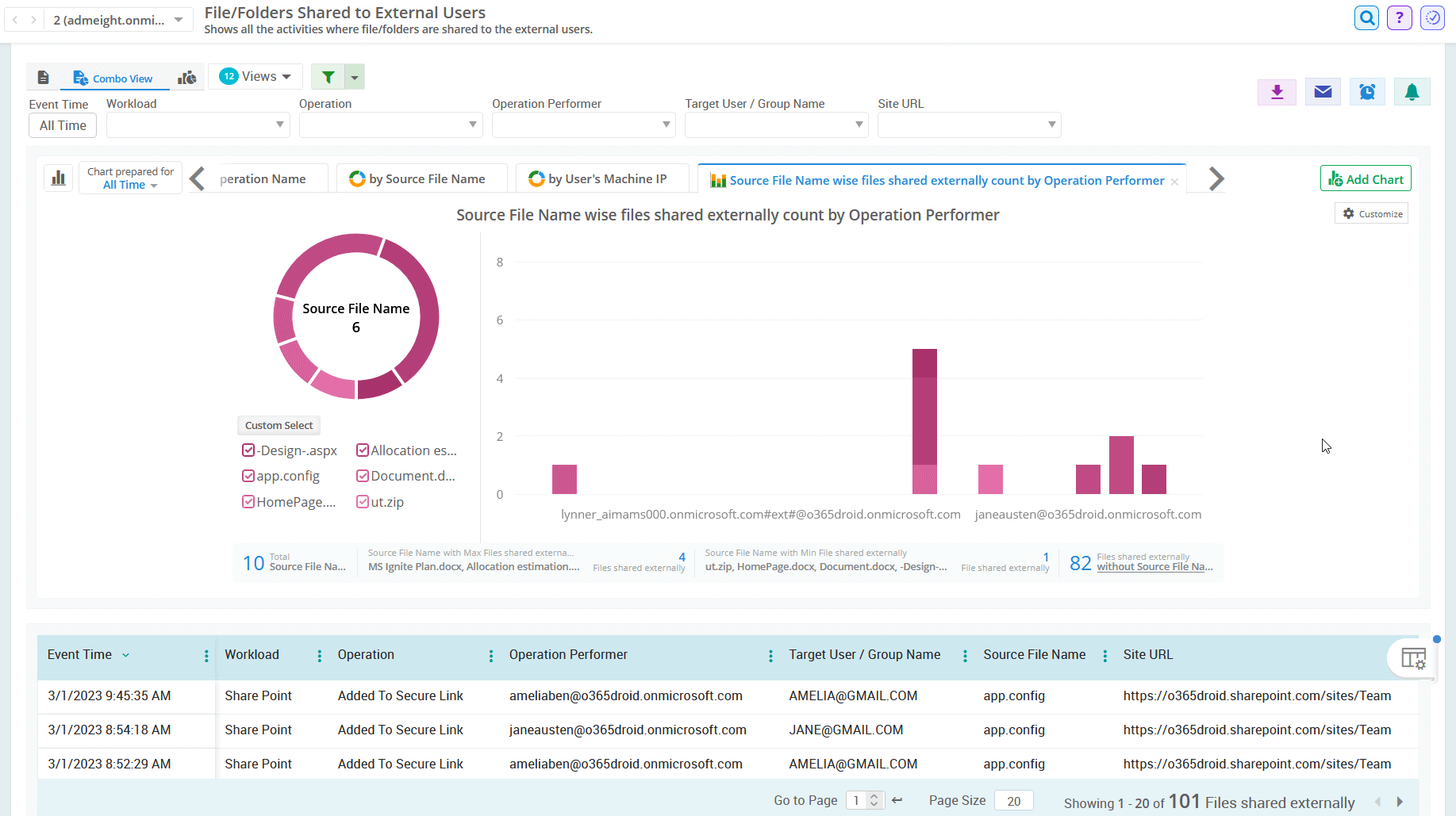Open the search magnifier icon
Viewport: 1456px width, 816px height.
(x=1366, y=17)
